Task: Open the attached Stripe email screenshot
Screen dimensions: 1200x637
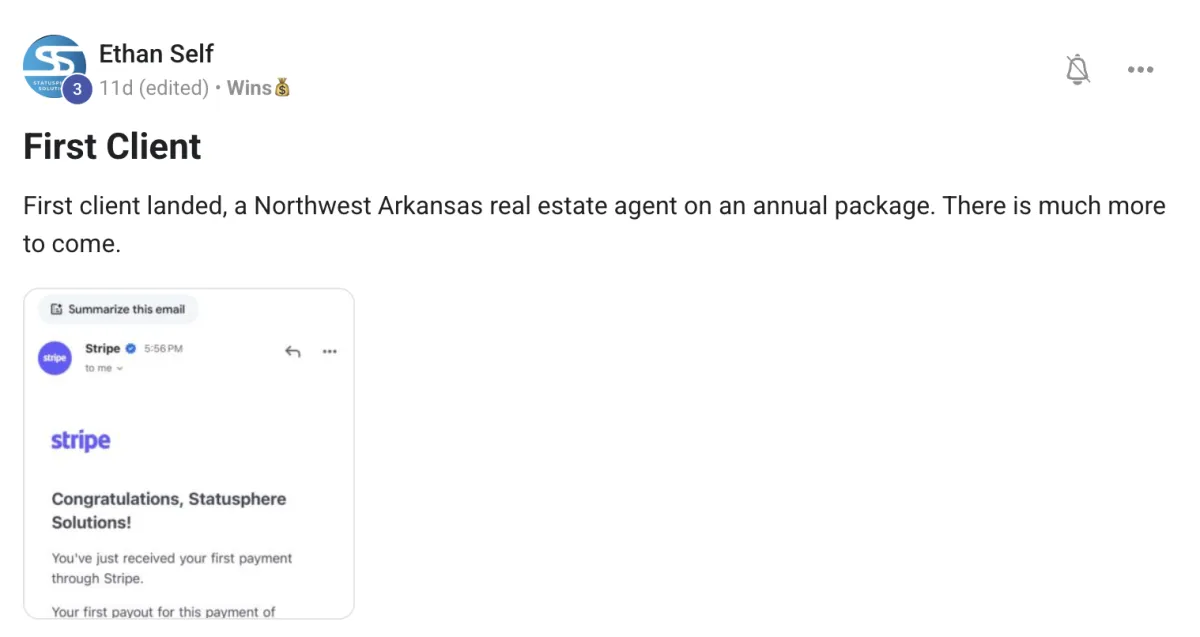Action: (x=189, y=454)
